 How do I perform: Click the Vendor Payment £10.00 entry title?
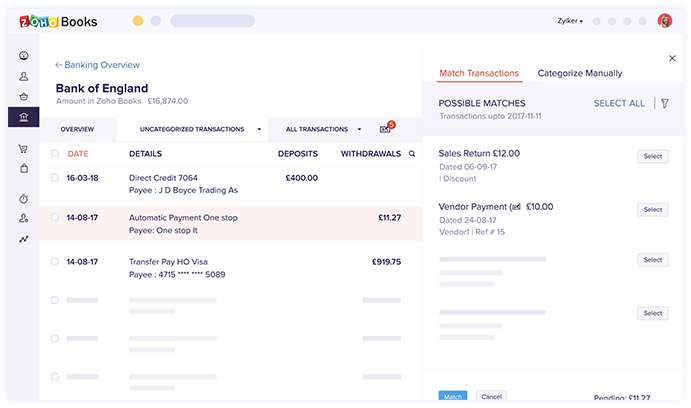click(496, 207)
